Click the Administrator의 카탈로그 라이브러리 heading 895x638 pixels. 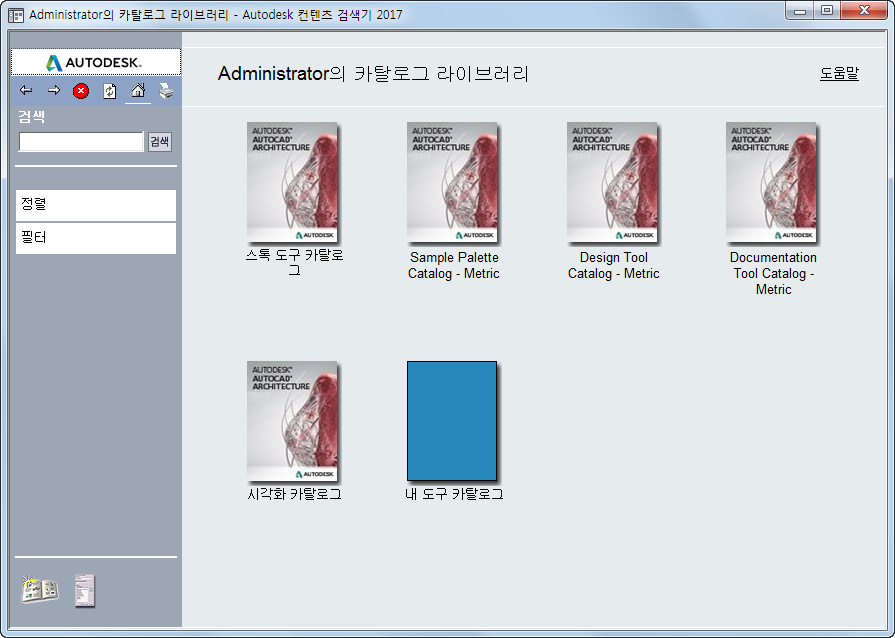(x=373, y=74)
